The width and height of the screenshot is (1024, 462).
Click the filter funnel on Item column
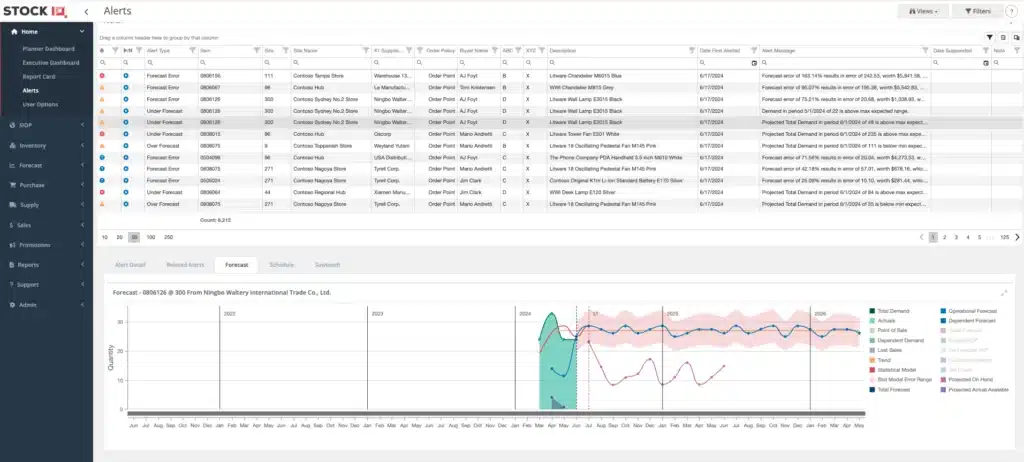point(257,50)
